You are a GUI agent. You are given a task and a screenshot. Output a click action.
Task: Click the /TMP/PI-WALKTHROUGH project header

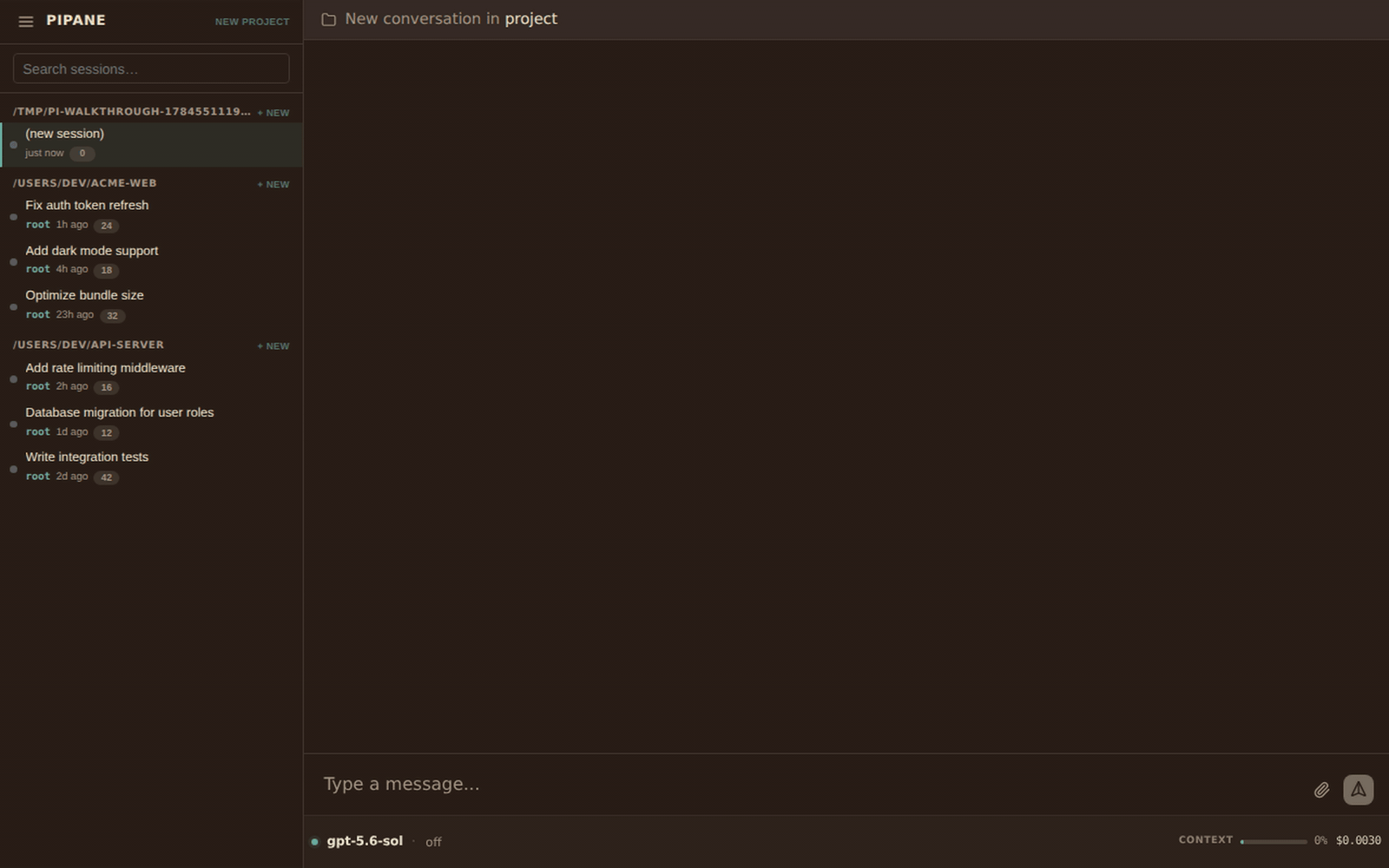(132, 111)
